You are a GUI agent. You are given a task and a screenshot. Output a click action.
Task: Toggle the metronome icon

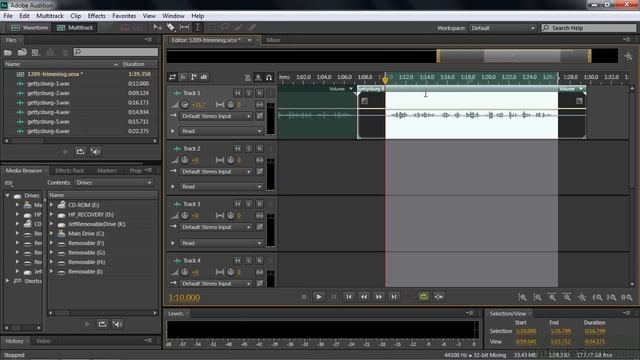click(x=247, y=77)
